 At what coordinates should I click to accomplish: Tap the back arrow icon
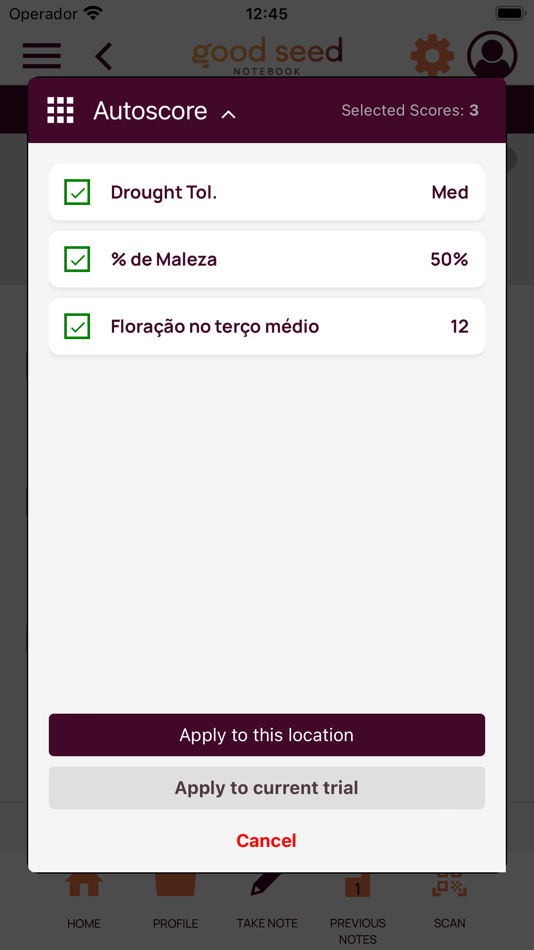tap(104, 56)
